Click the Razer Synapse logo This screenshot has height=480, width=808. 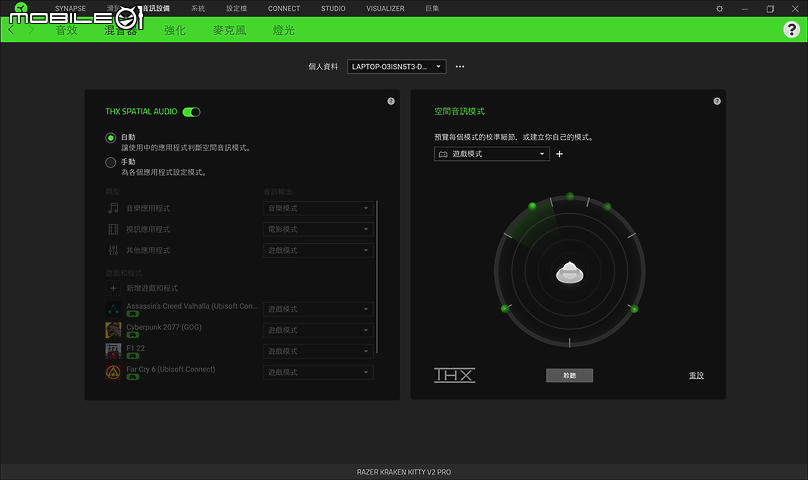coord(21,7)
